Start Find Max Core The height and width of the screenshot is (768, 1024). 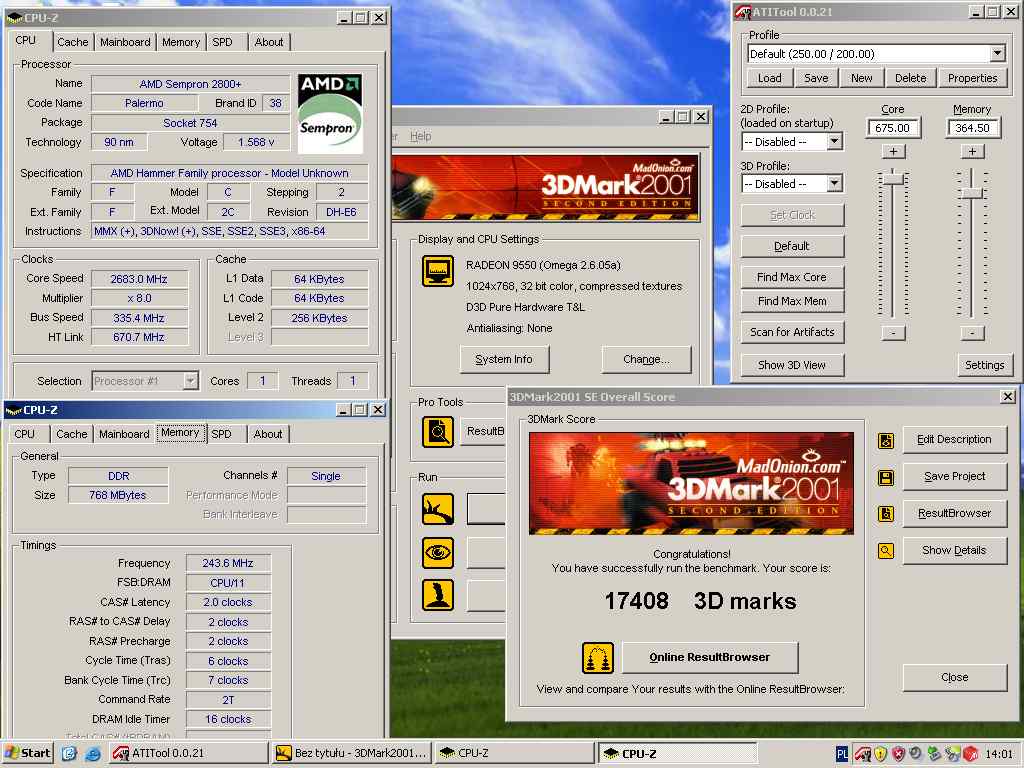(x=792, y=277)
